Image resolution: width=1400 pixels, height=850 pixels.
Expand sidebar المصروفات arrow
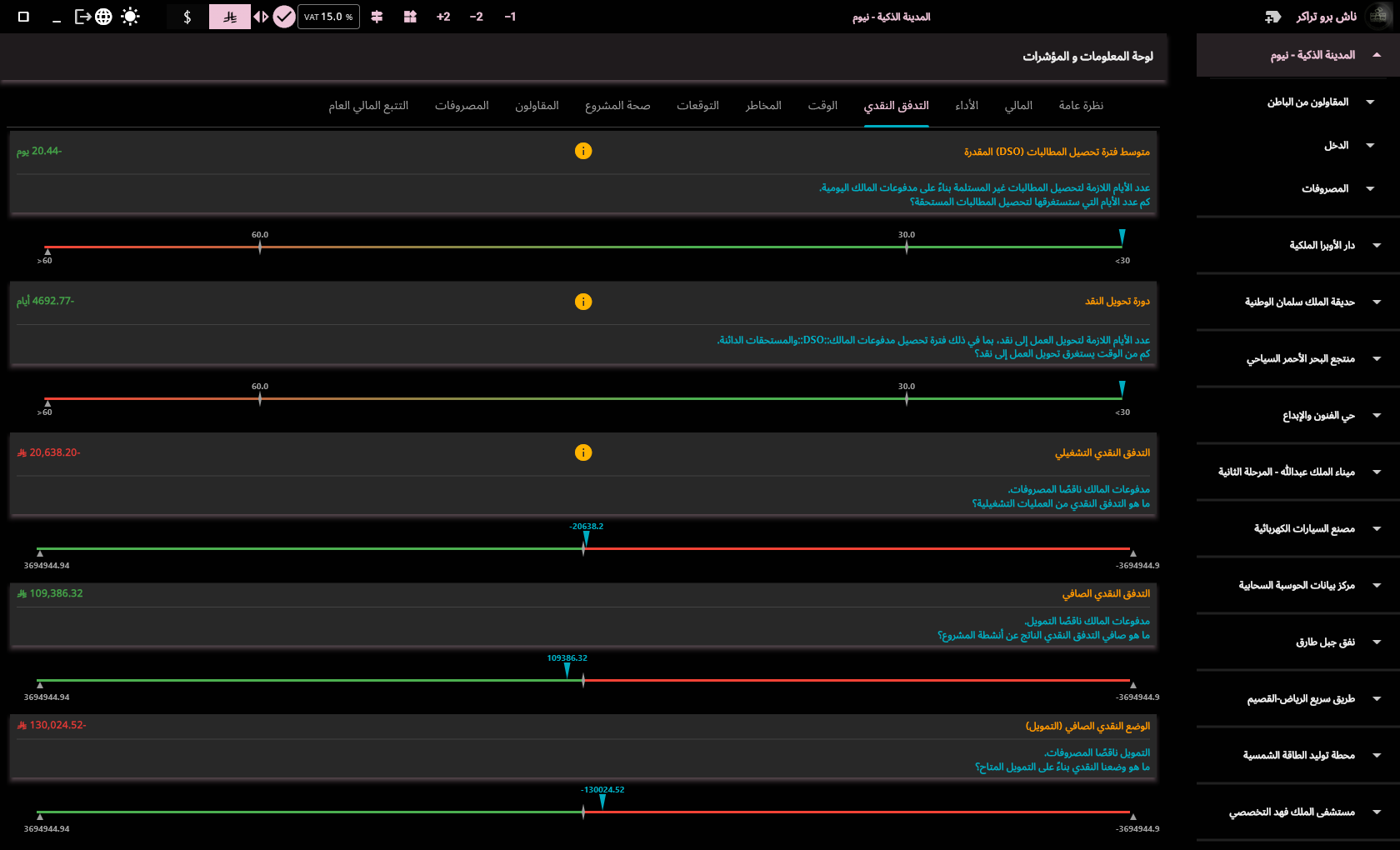pyautogui.click(x=1370, y=188)
